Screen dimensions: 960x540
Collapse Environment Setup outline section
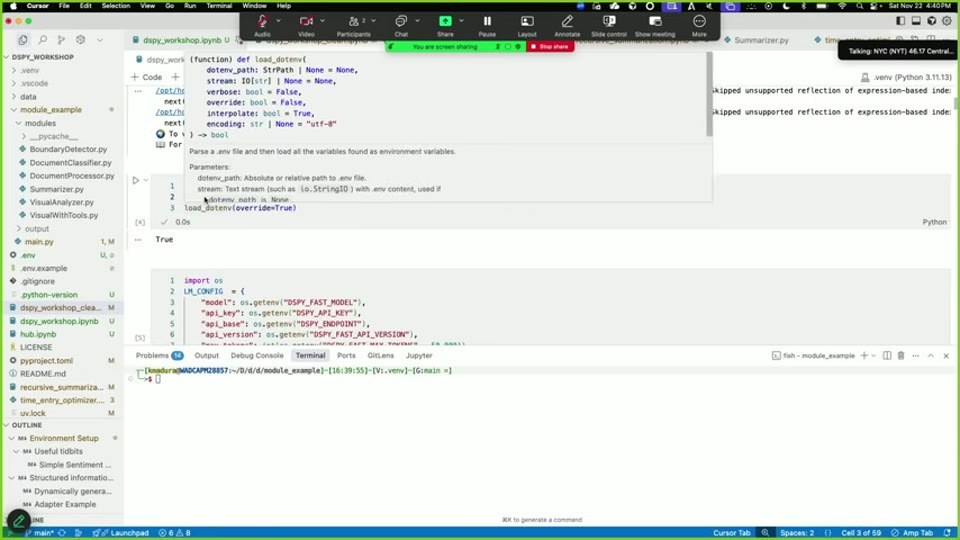pyautogui.click(x=12, y=438)
